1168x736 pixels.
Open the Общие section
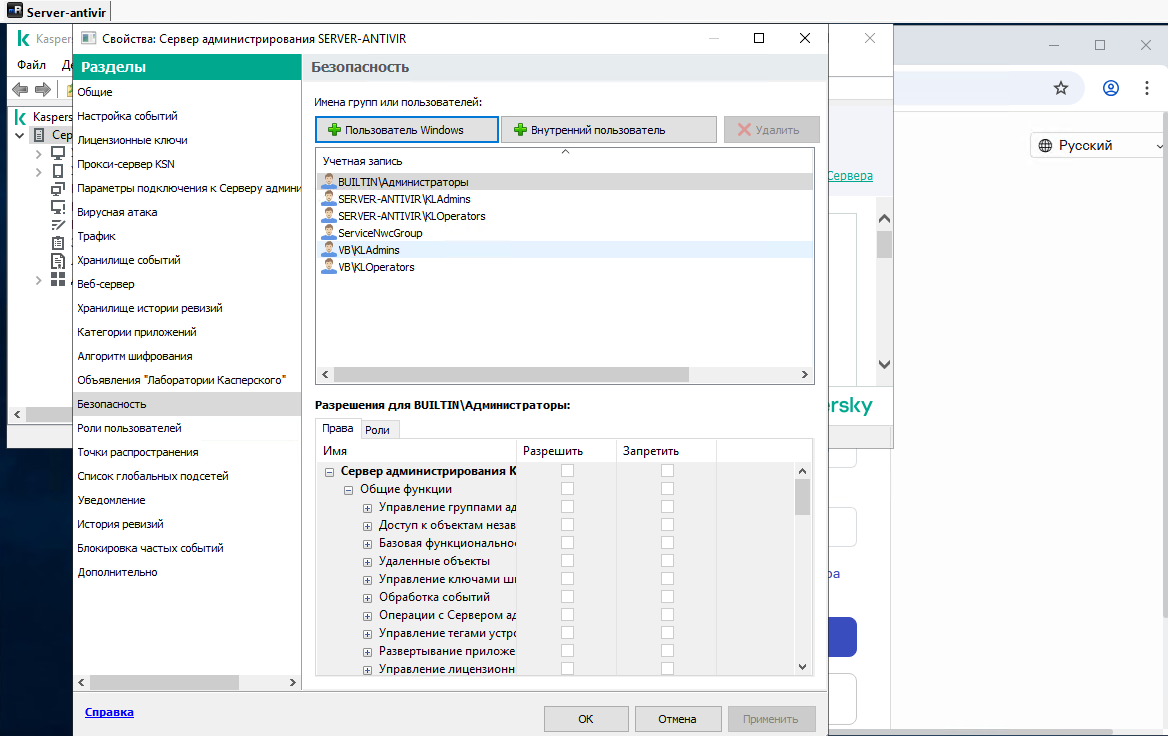coord(95,92)
